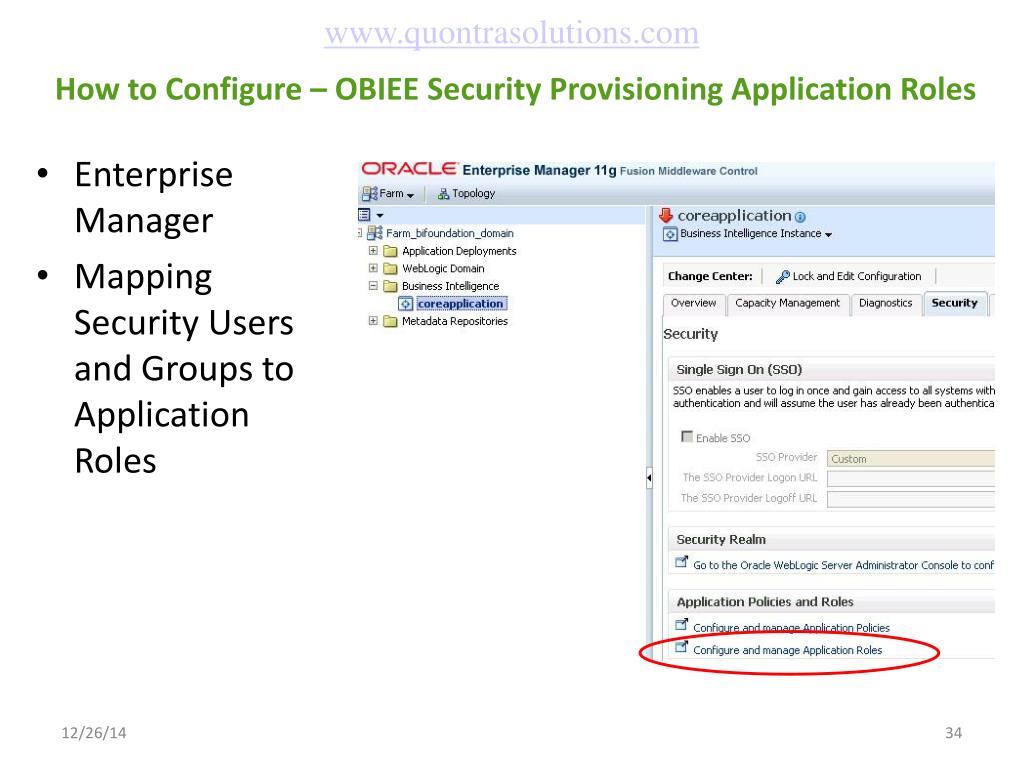
Task: Click the tree view options list icon
Action: (x=364, y=214)
